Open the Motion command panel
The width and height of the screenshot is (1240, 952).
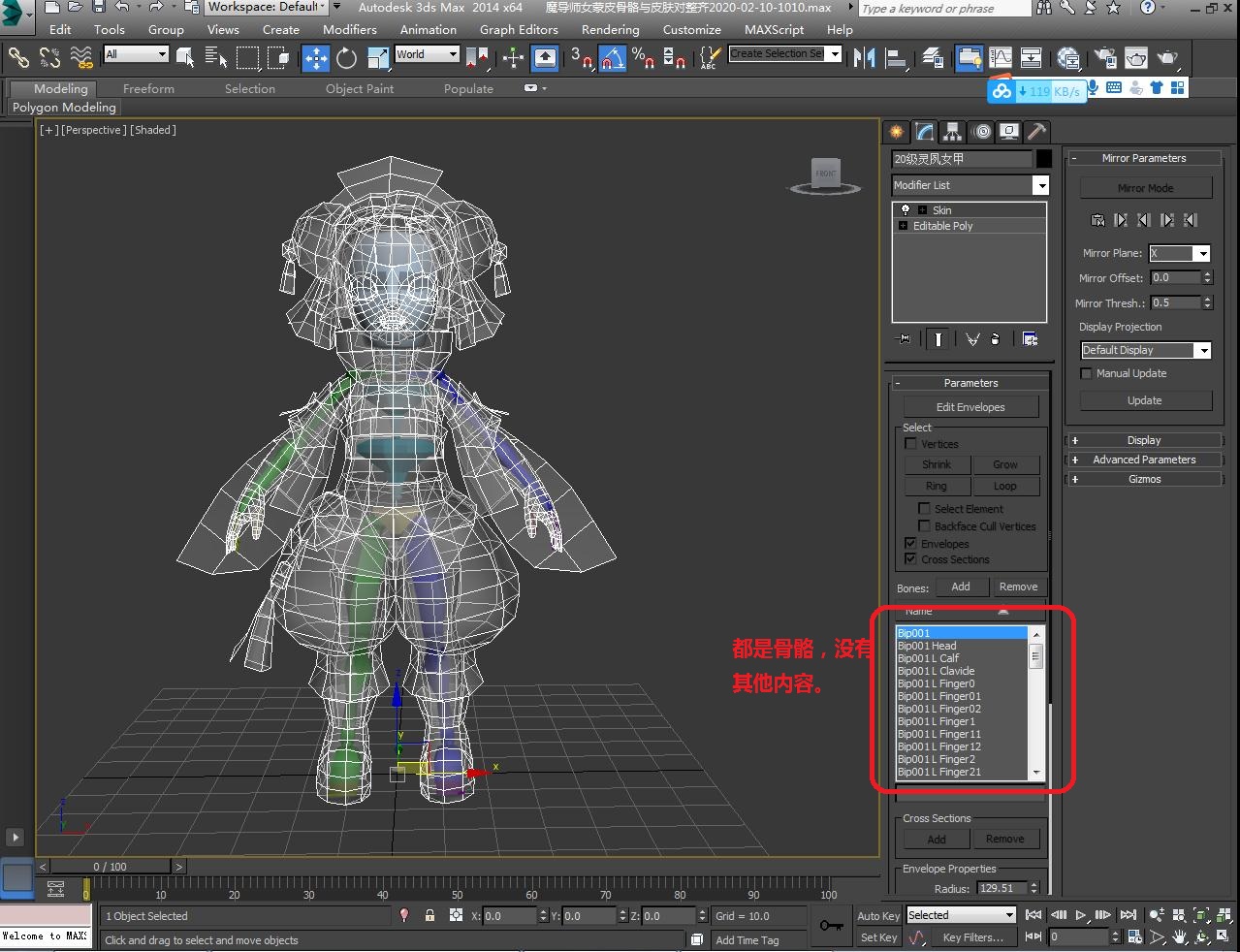(981, 131)
